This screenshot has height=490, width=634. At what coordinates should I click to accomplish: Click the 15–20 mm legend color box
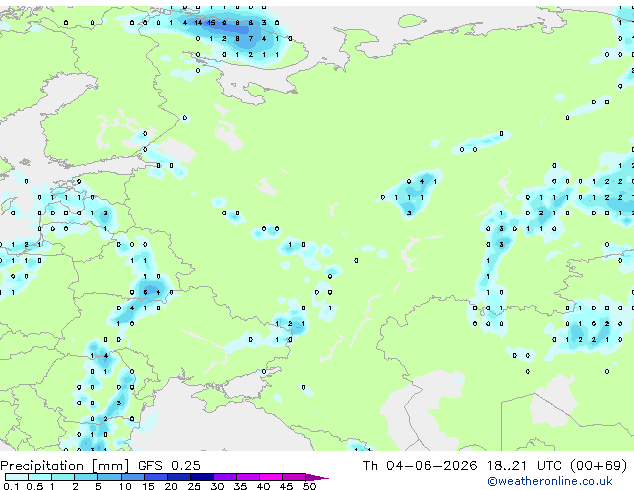point(155,477)
